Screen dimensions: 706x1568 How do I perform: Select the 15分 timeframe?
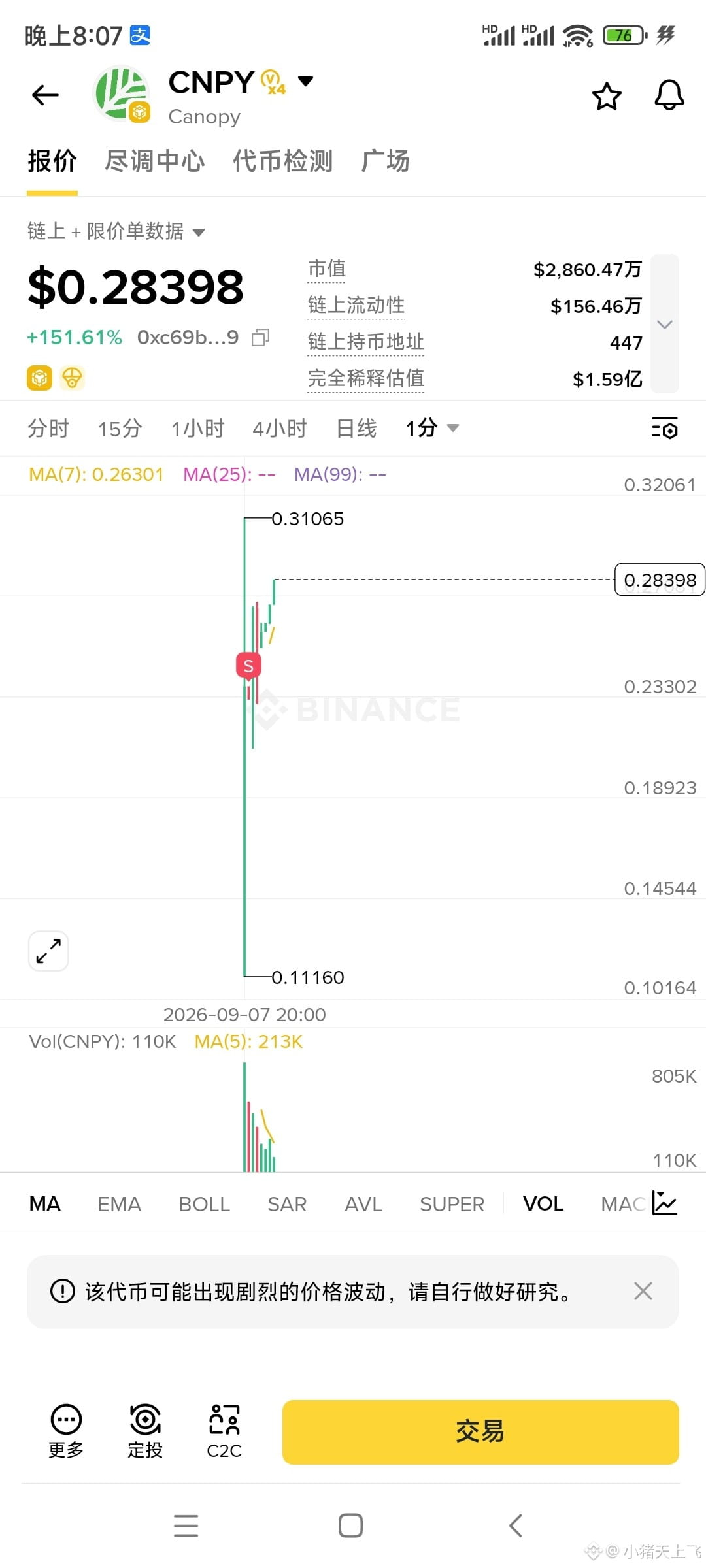point(120,429)
